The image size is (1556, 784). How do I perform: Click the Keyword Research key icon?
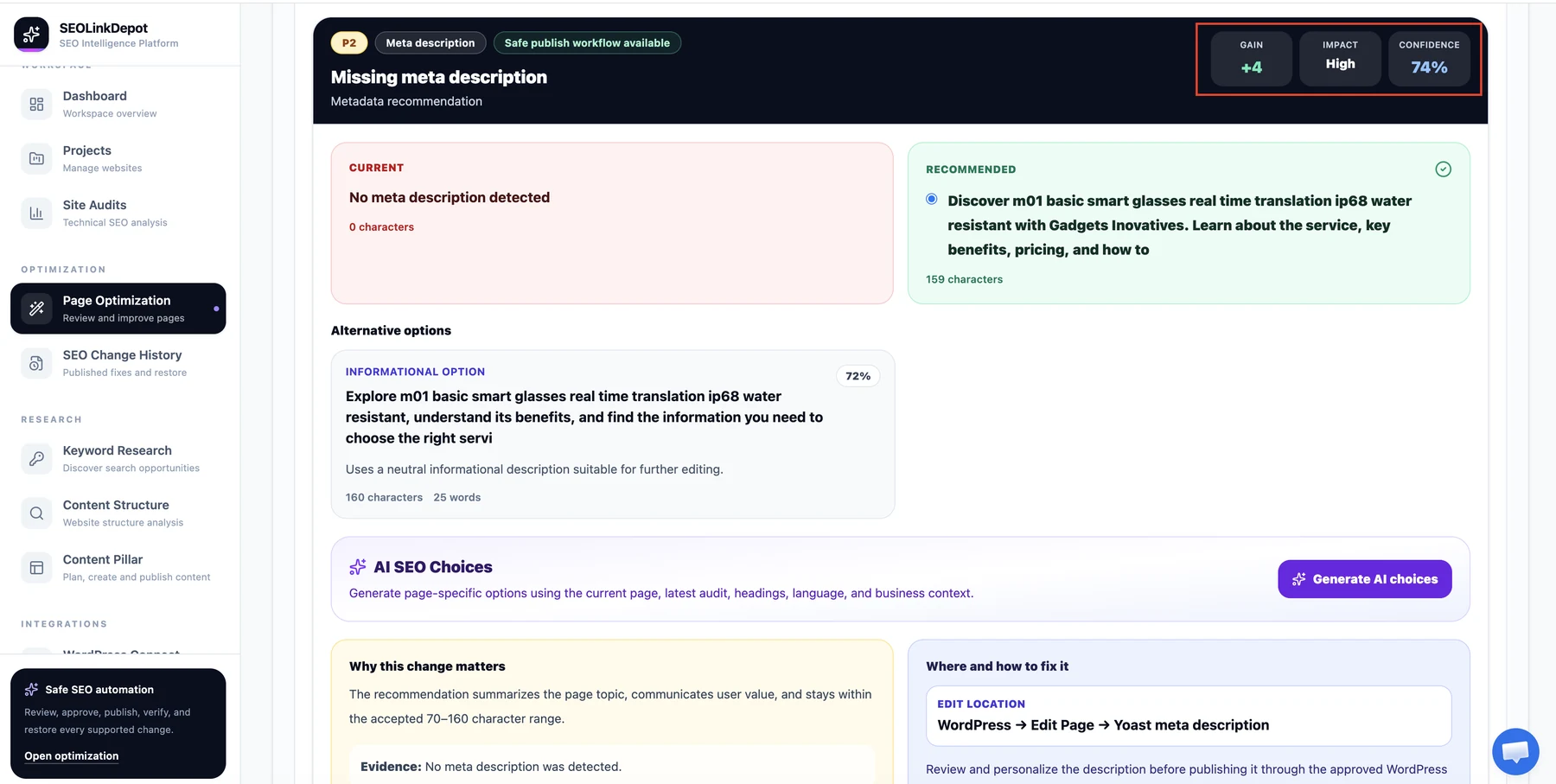tap(36, 459)
